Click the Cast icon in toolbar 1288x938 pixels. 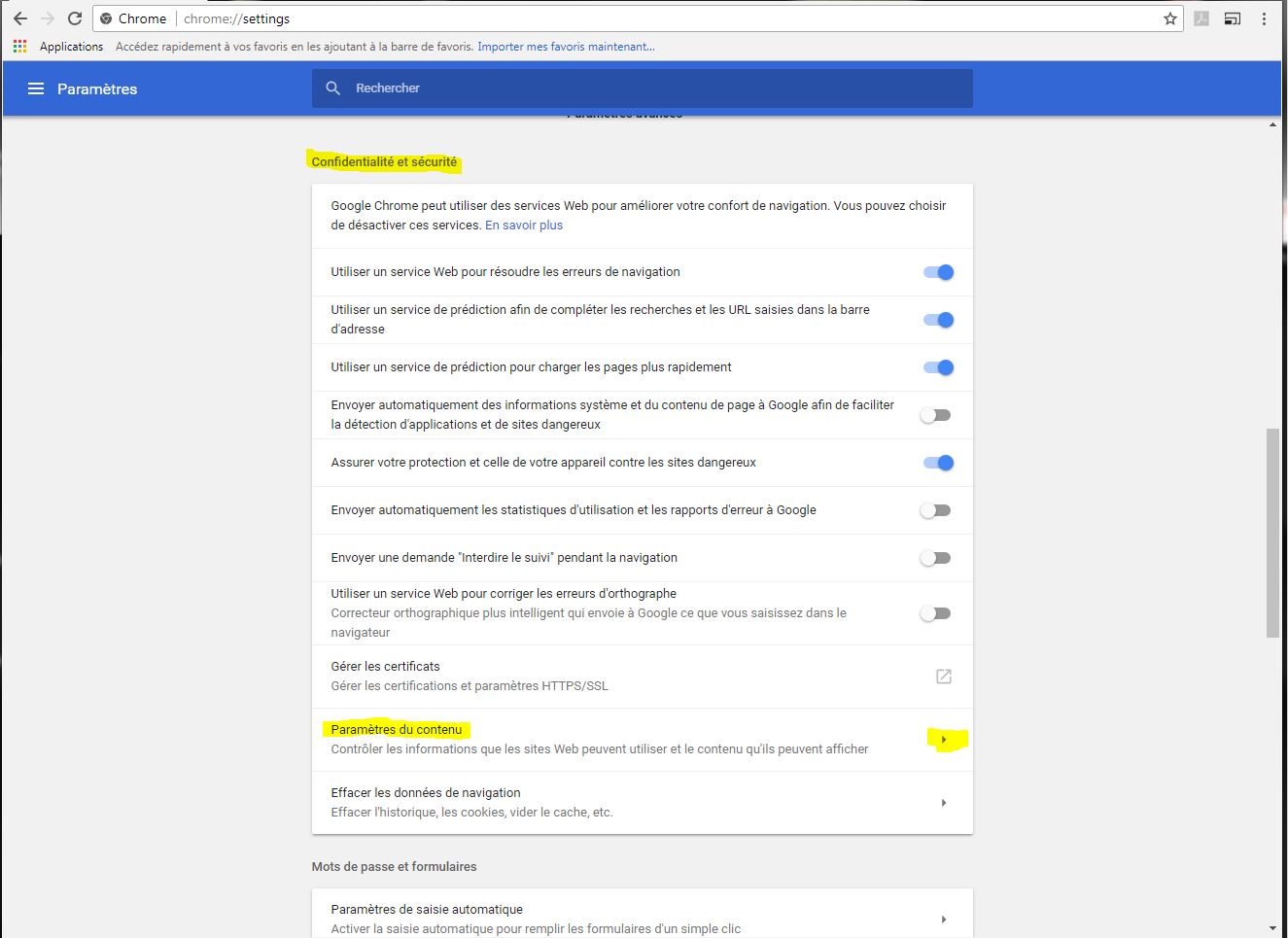point(1233,18)
